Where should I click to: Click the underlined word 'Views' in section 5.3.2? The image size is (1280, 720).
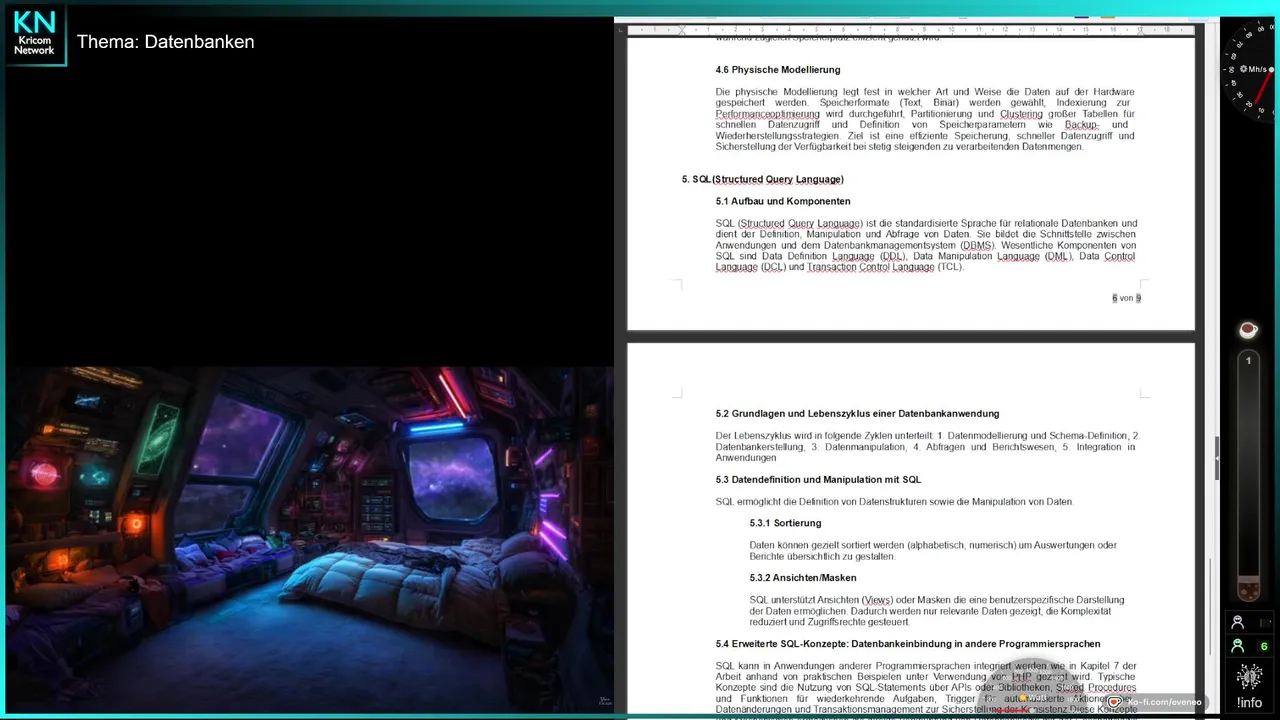[877, 600]
